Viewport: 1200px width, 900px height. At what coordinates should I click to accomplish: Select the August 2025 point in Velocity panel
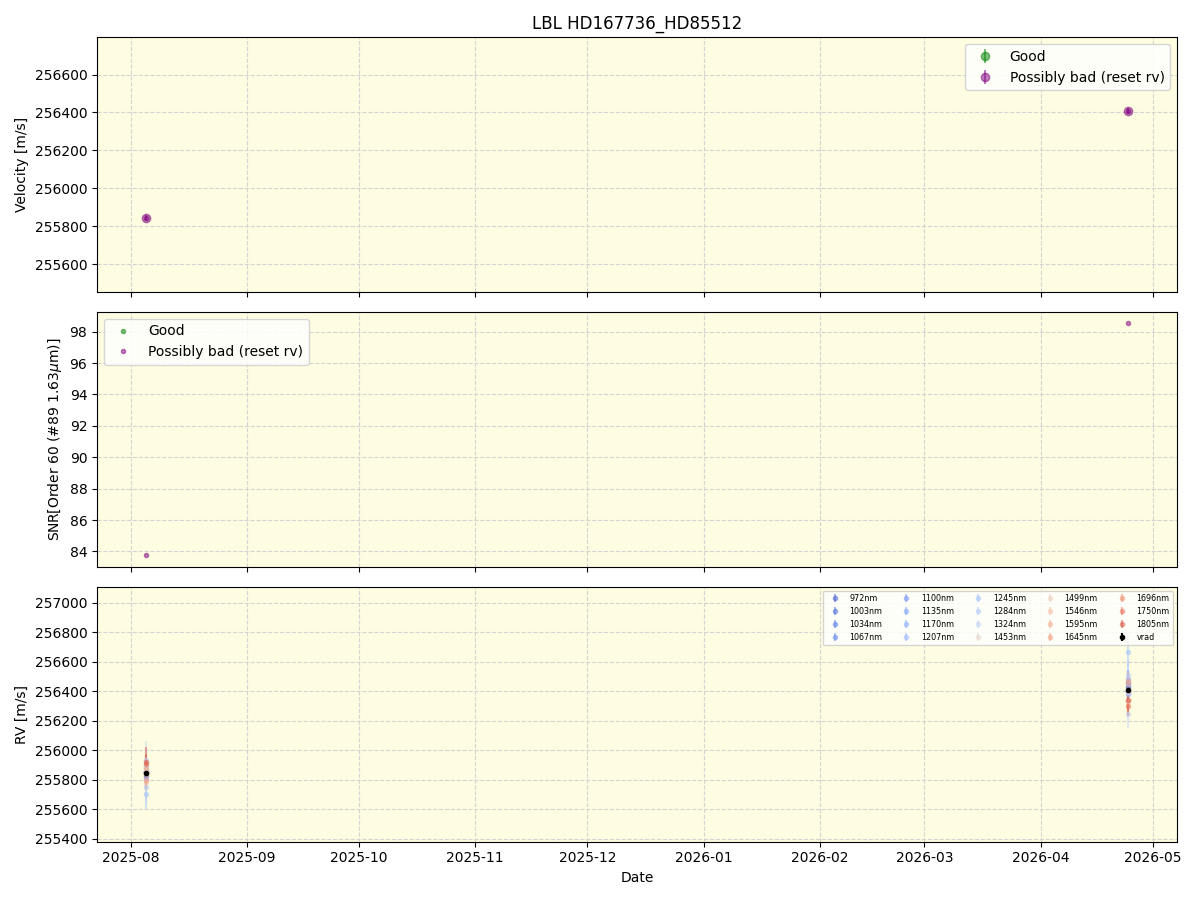(146, 218)
